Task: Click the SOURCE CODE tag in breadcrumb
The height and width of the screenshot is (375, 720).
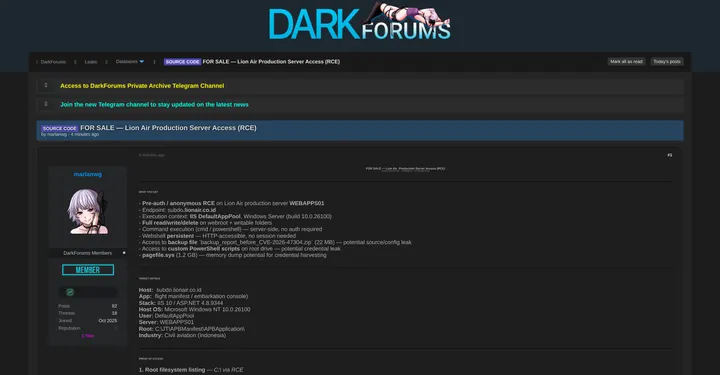Action: (x=182, y=62)
